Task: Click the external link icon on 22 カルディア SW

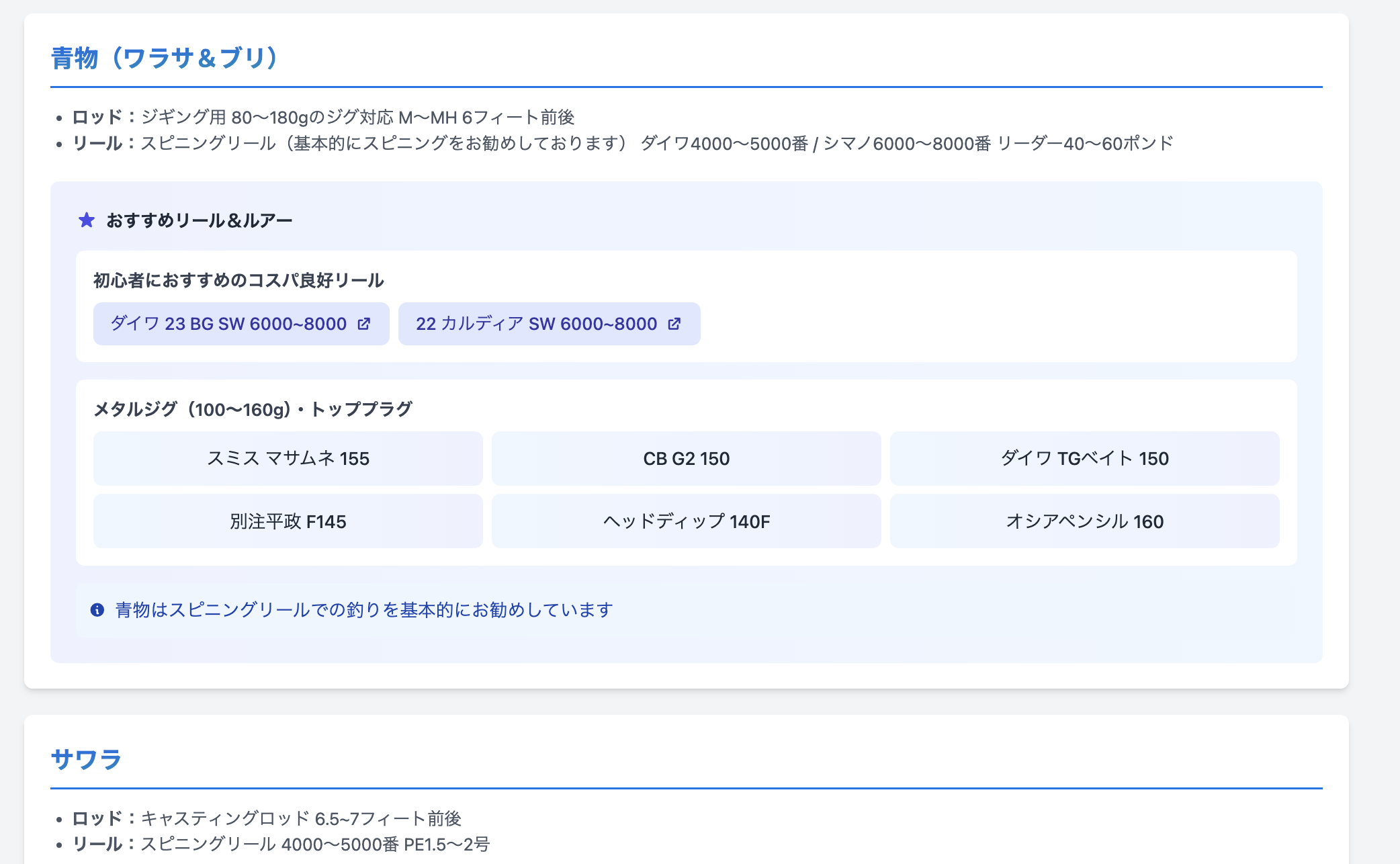Action: pyautogui.click(x=674, y=323)
